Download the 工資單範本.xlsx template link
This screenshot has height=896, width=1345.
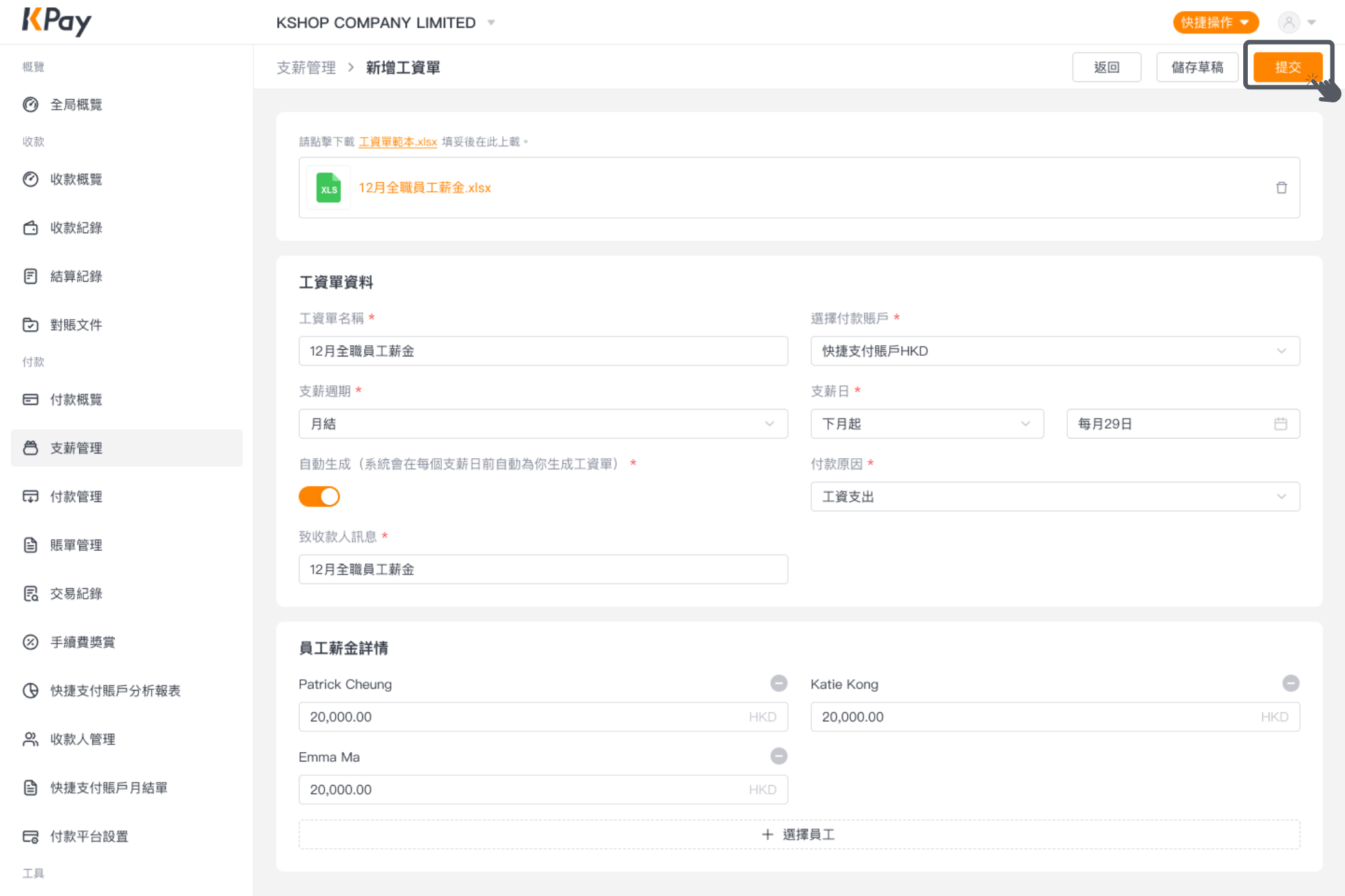pos(397,142)
